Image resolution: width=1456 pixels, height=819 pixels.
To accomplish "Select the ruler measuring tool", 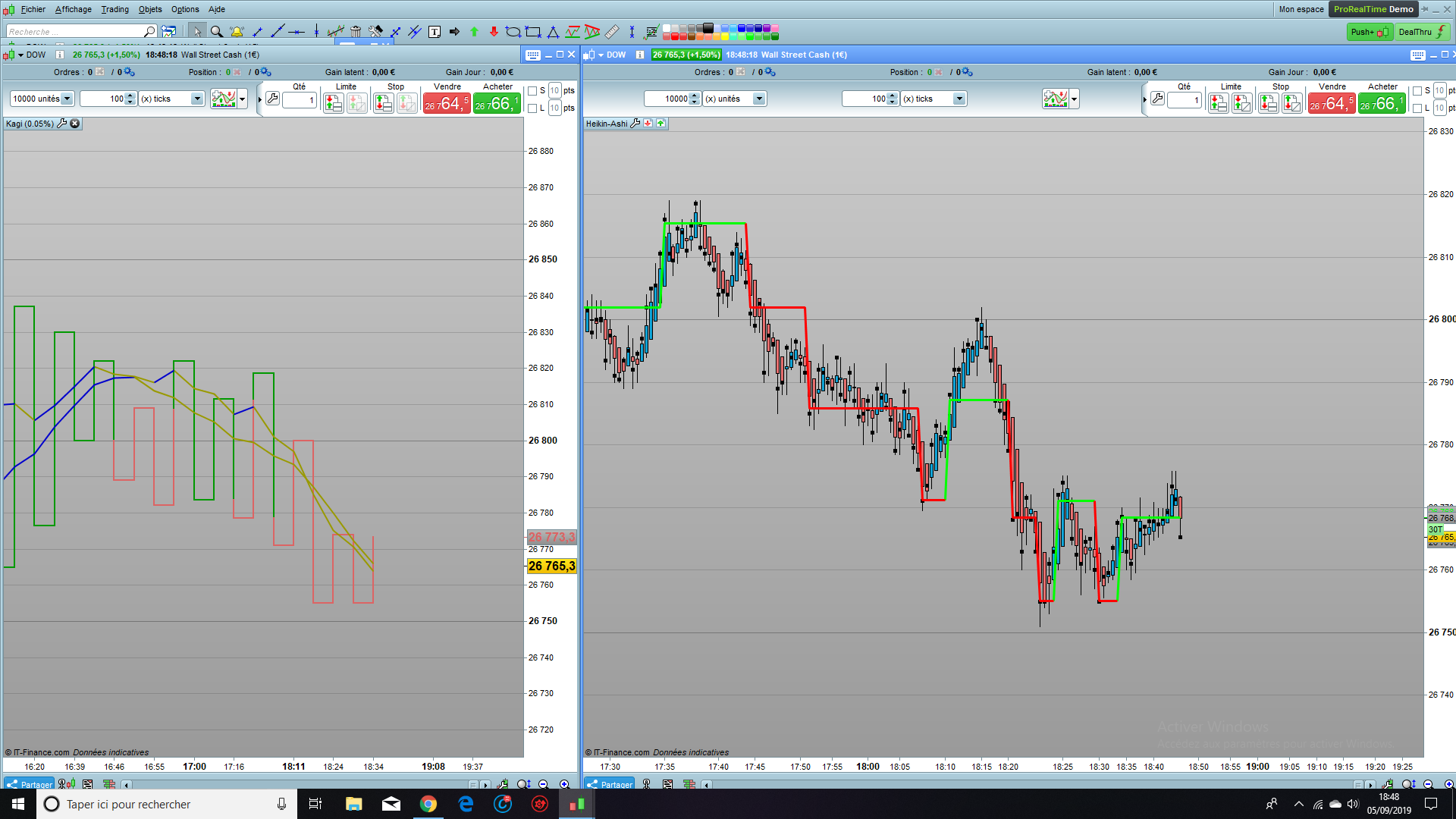I will (612, 32).
